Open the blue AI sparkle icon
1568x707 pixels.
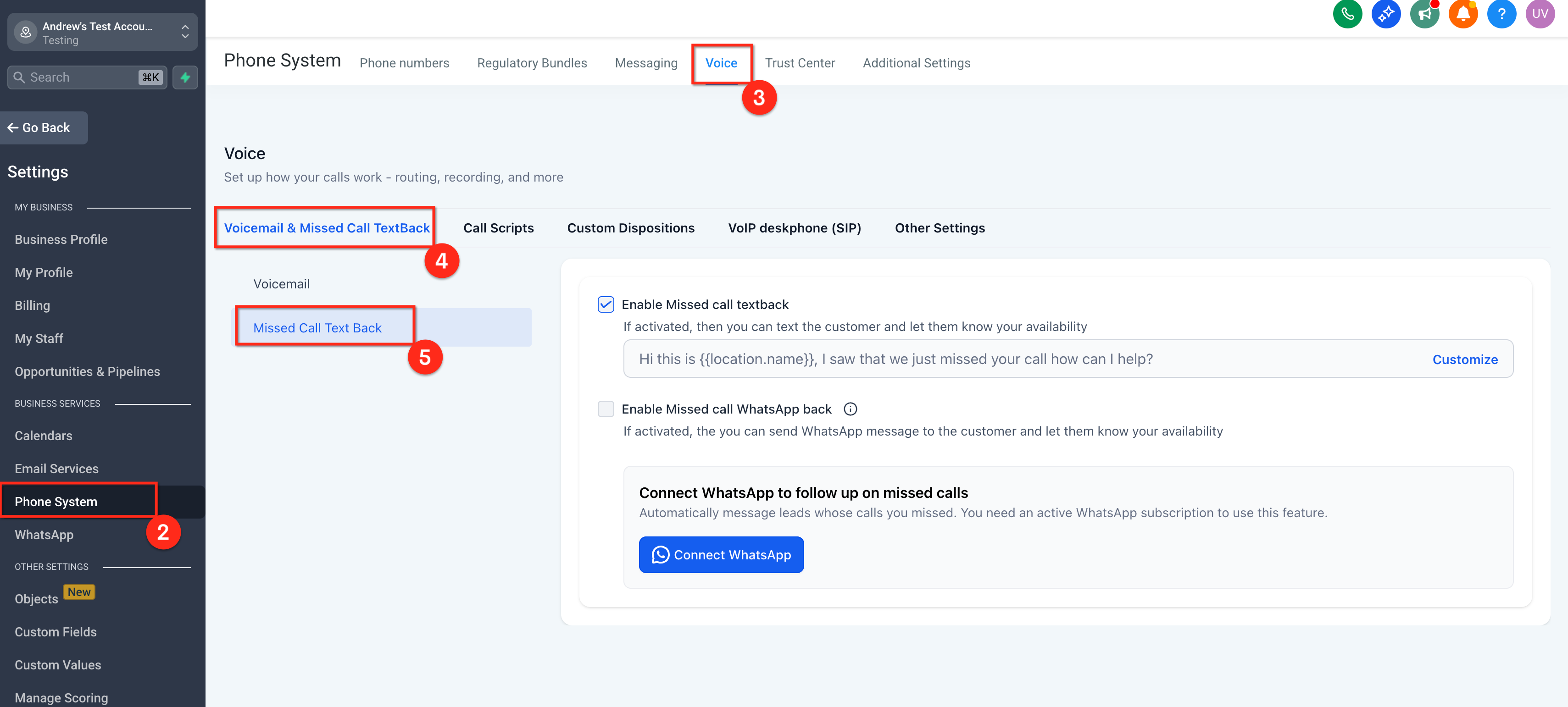1385,14
